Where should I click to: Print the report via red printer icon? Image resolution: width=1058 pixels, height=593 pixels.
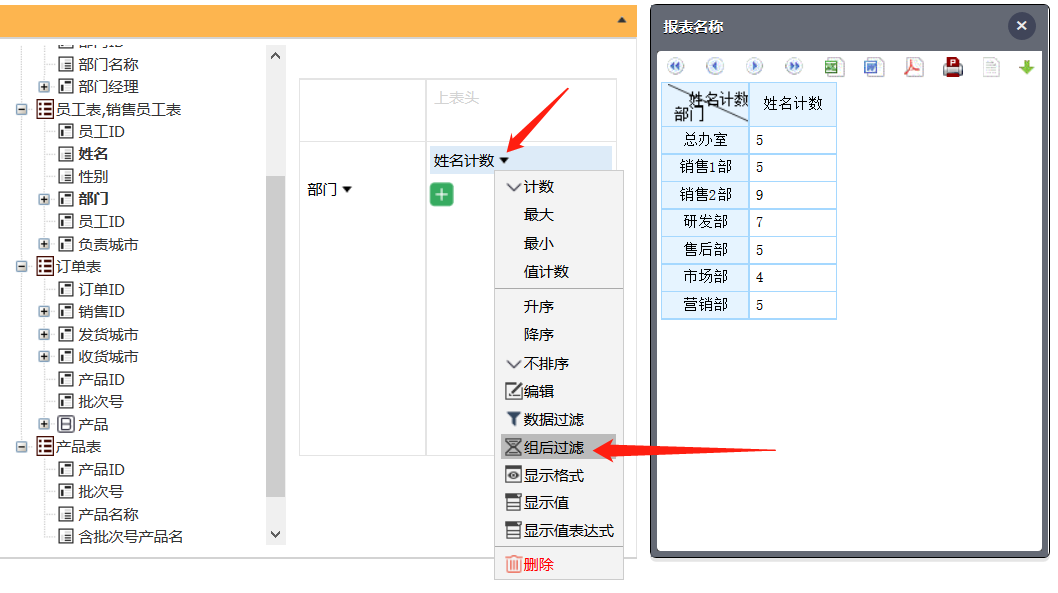coord(953,67)
